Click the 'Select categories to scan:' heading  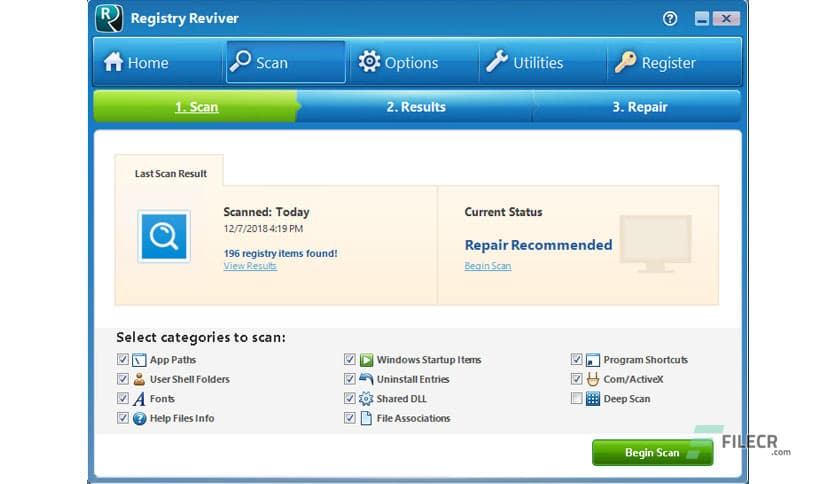tap(200, 337)
